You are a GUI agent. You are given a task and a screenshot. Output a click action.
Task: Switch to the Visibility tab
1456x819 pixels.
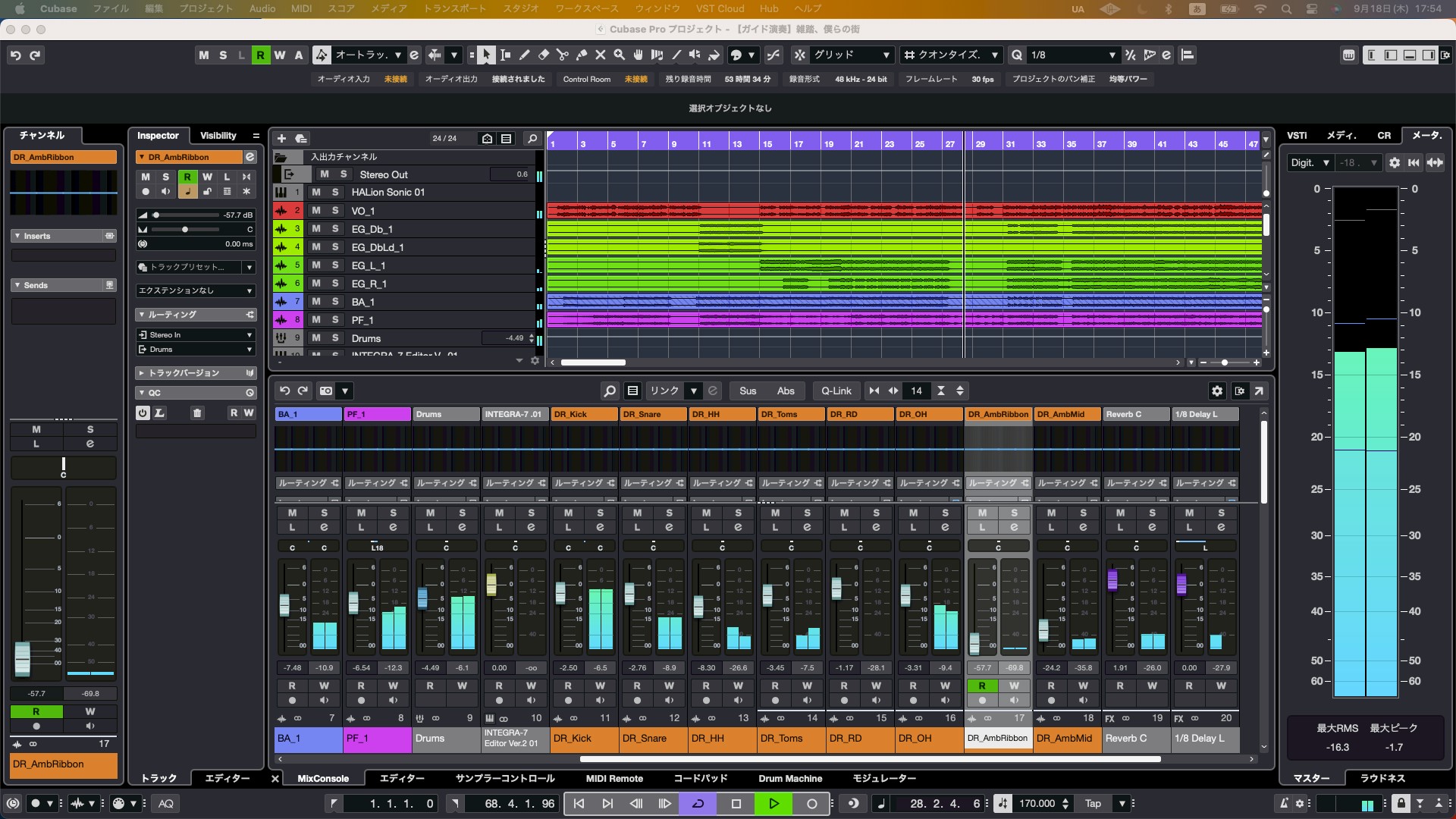(x=218, y=135)
